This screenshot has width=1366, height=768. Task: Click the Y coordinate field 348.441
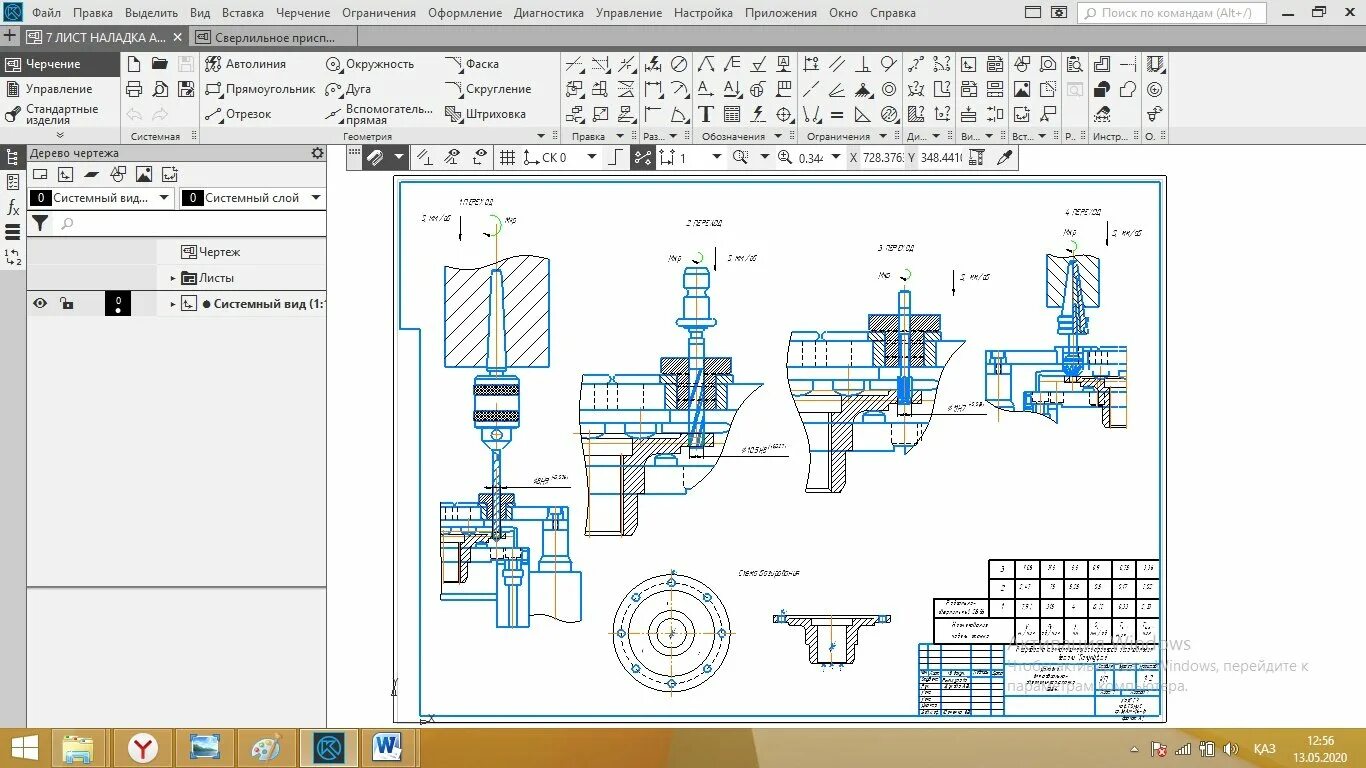[942, 157]
